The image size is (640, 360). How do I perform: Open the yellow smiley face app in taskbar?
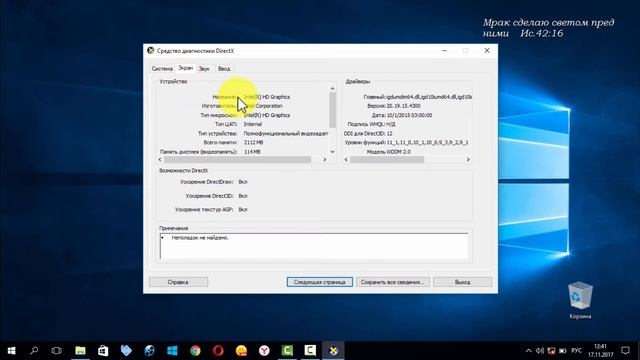[242, 350]
